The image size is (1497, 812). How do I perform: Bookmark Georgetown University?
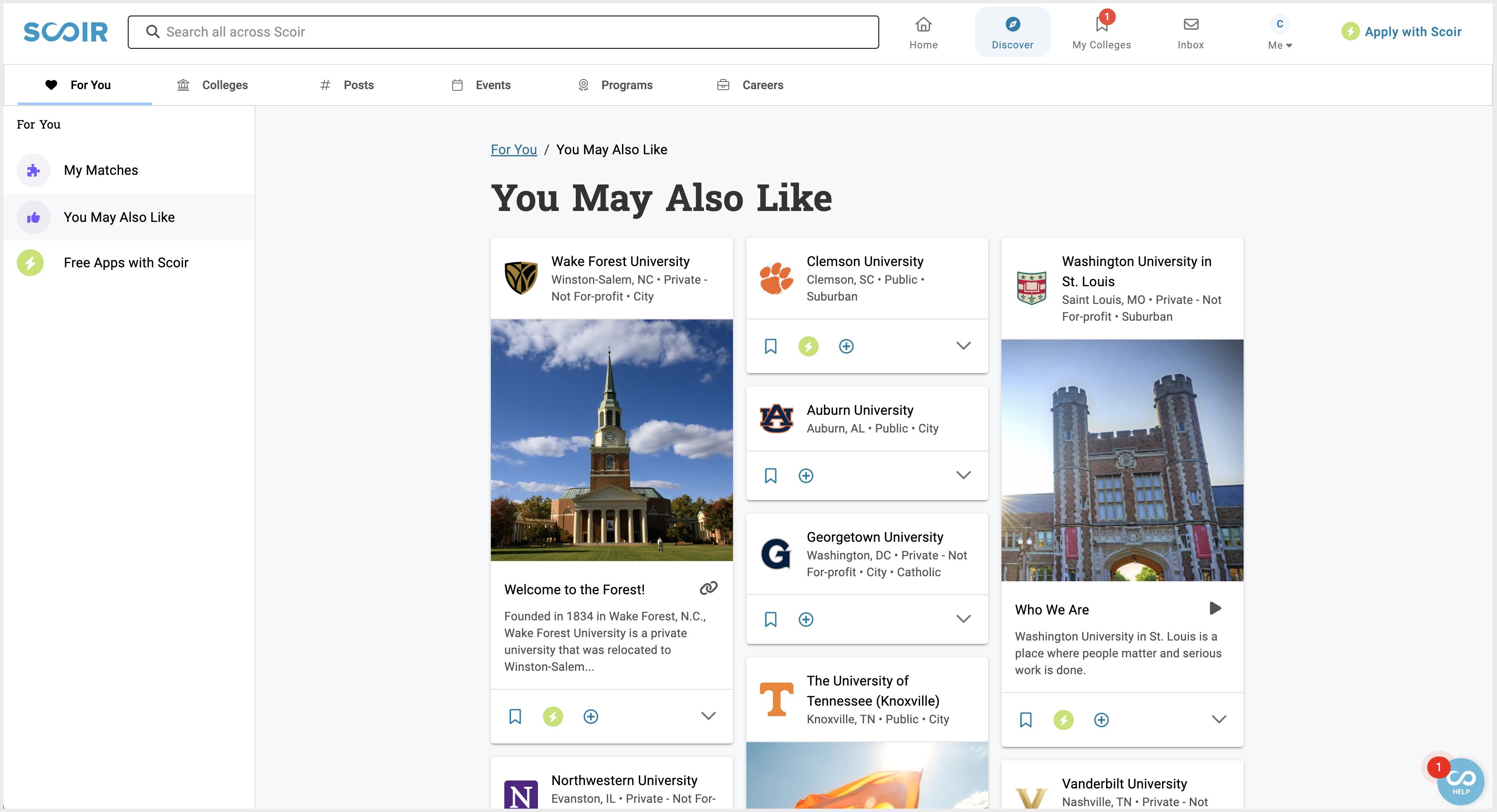771,619
